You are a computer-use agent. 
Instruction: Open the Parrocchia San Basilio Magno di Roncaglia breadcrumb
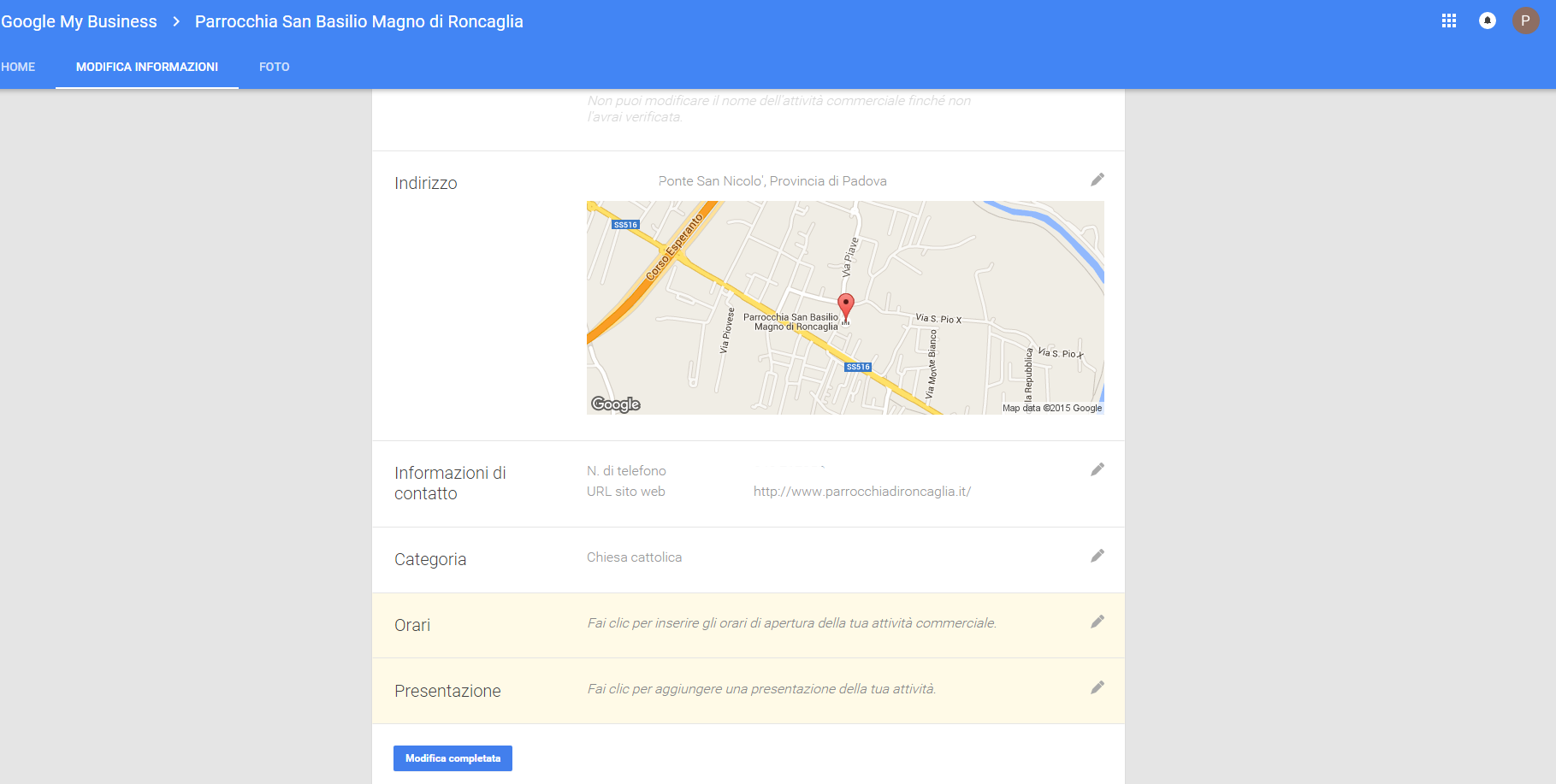pyautogui.click(x=359, y=21)
